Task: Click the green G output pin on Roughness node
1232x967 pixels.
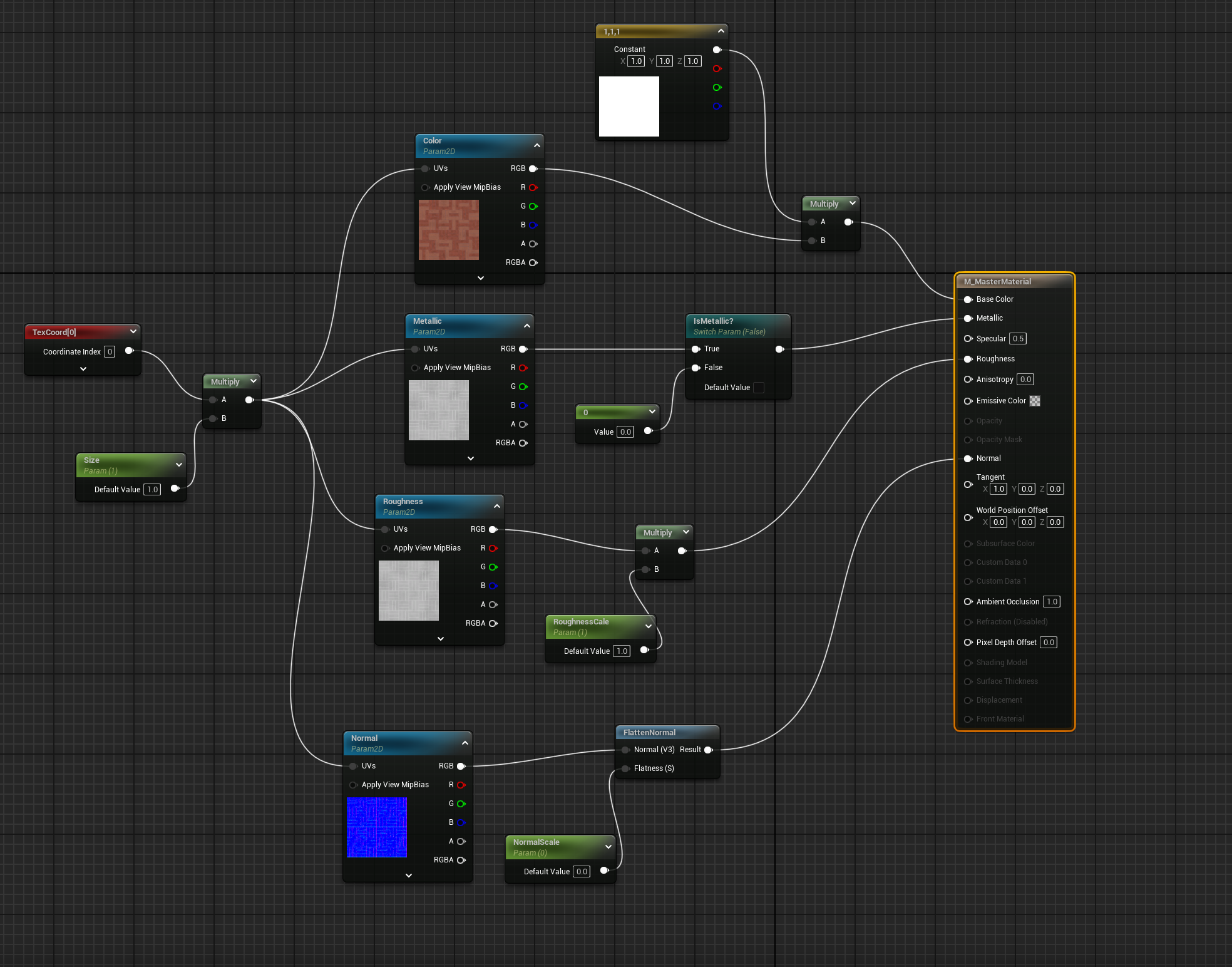Action: tap(493, 567)
